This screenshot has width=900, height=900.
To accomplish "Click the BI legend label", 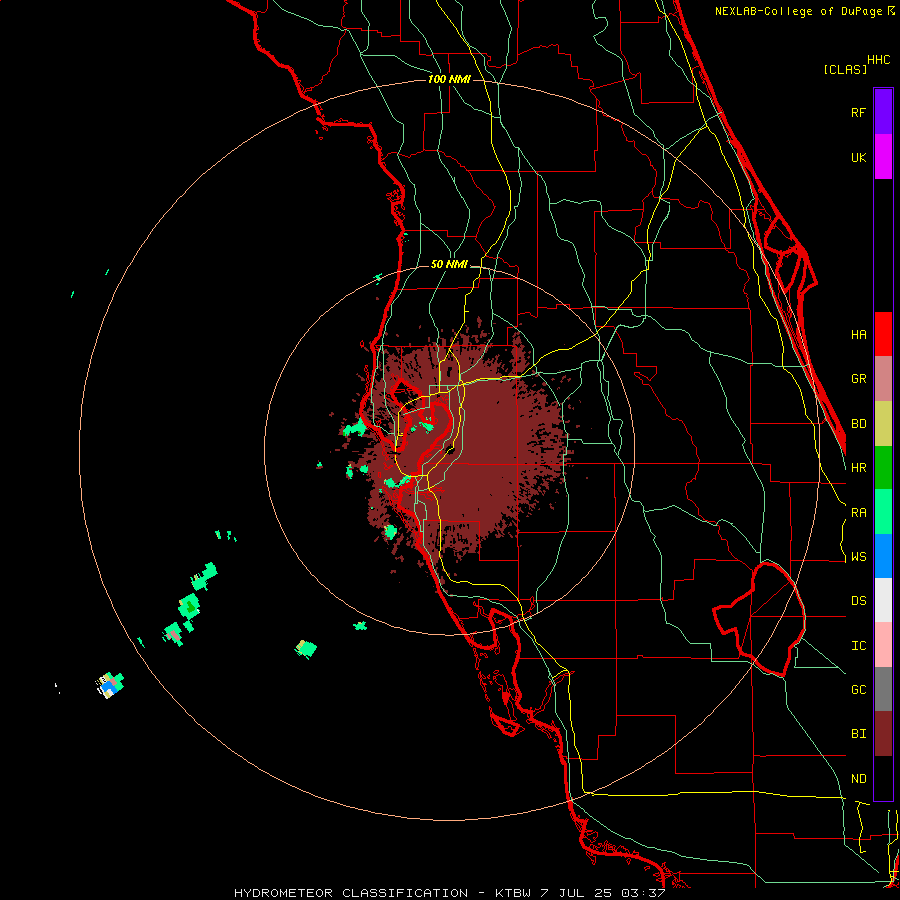I will click(858, 734).
